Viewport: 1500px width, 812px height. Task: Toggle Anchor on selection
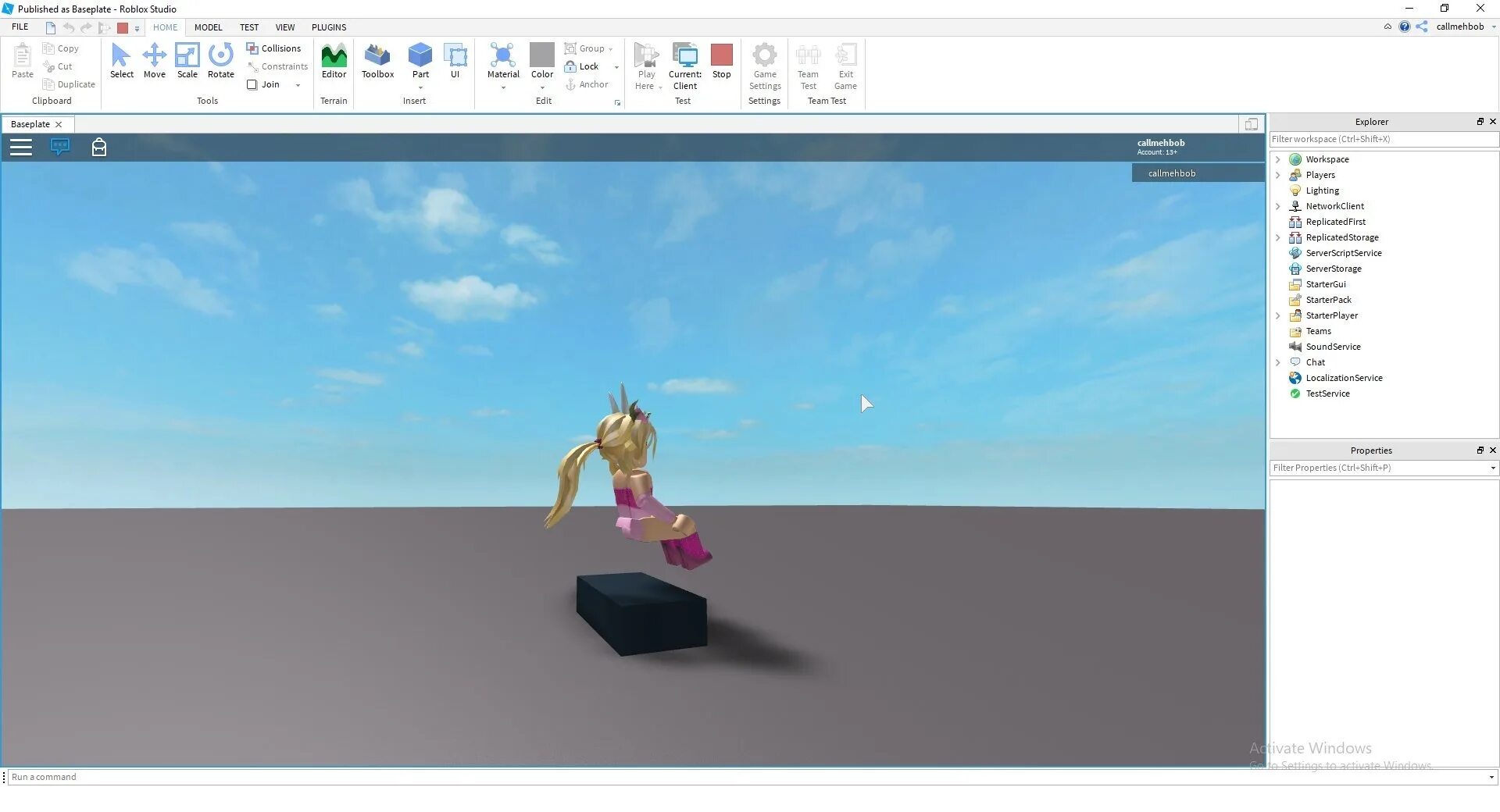[586, 84]
